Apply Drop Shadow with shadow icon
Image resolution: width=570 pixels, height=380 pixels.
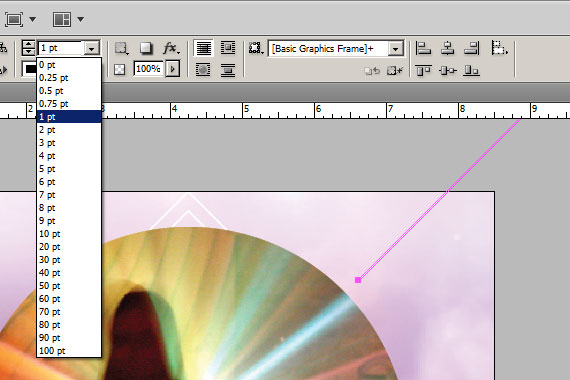point(146,48)
